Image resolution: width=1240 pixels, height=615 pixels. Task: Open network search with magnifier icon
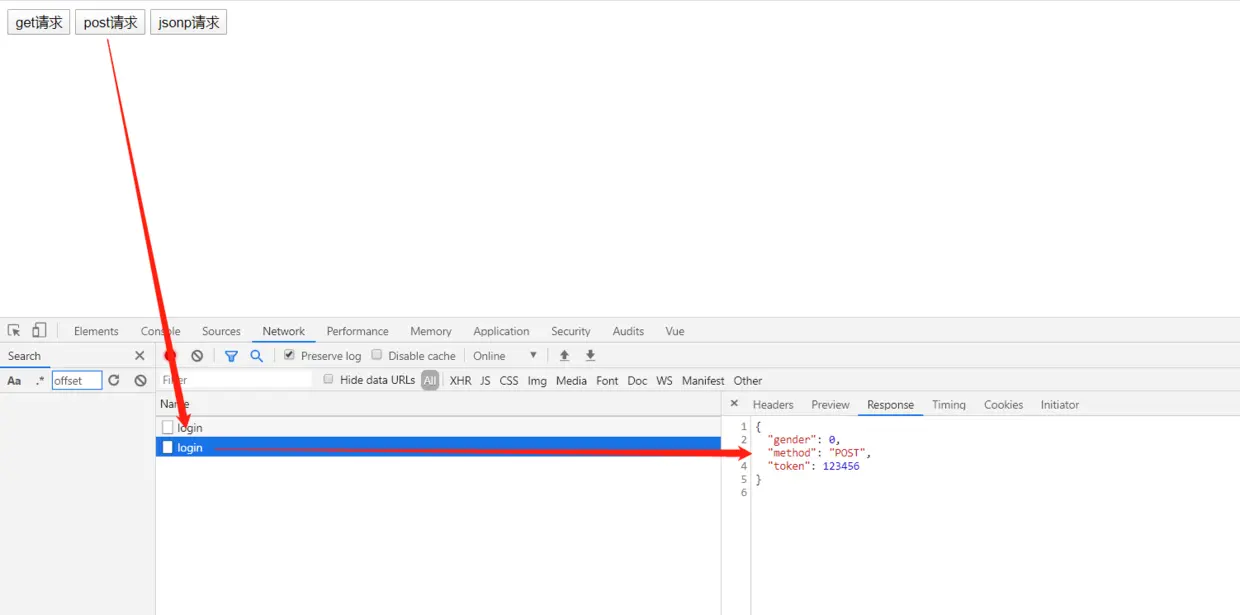257,356
